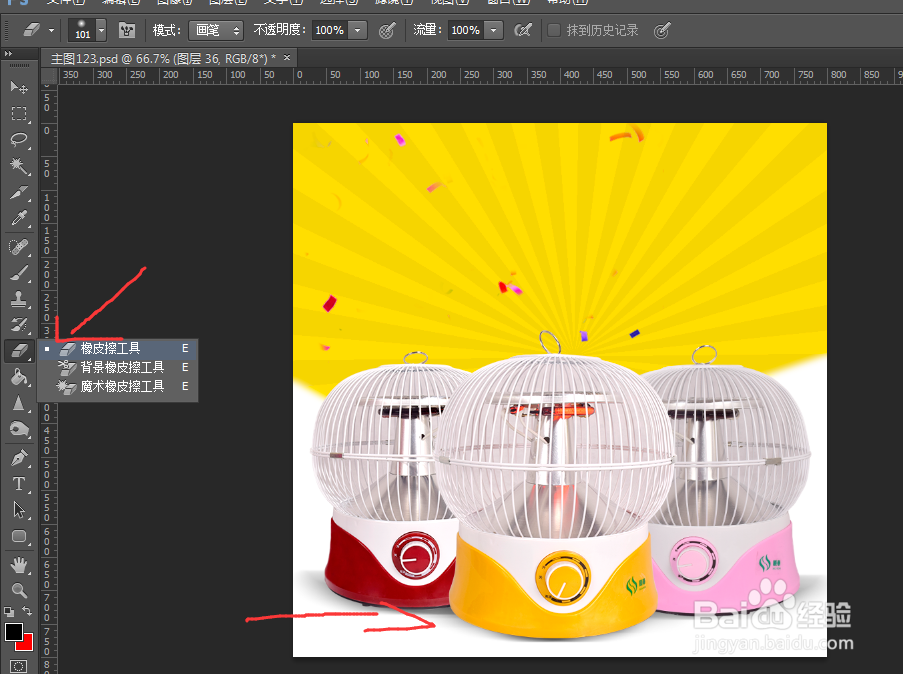
Task: Select the Path Selection tool
Action: pos(18,510)
